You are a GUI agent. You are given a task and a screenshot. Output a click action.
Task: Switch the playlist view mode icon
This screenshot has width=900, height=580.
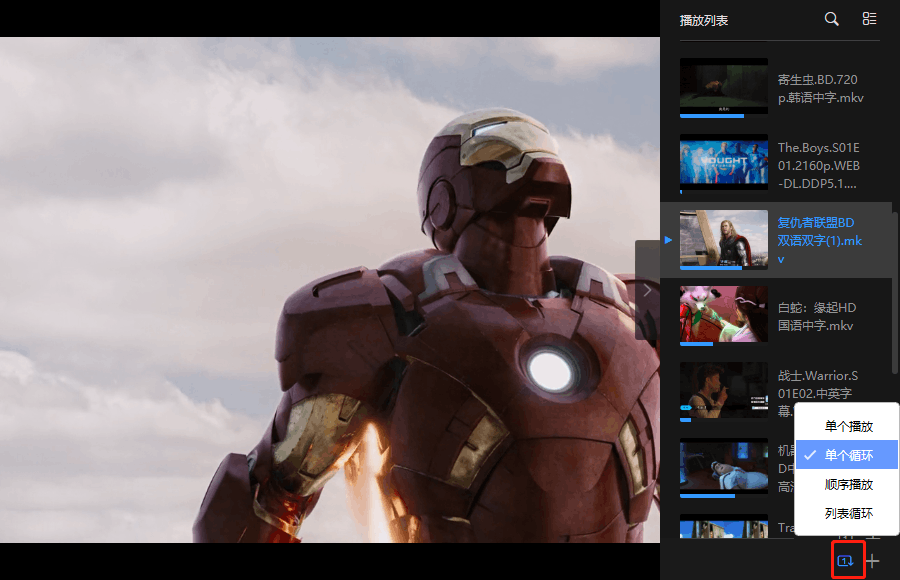(869, 19)
